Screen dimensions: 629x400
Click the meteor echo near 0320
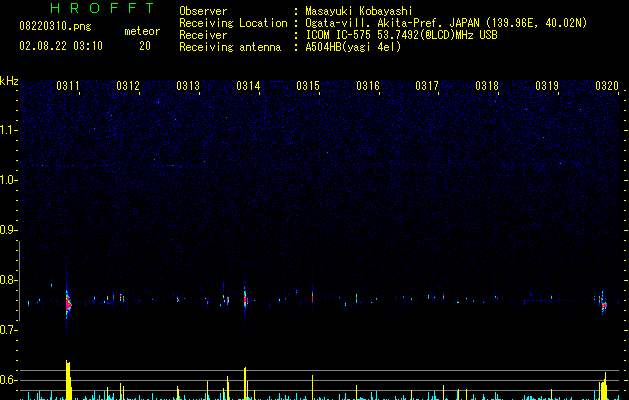click(x=604, y=305)
